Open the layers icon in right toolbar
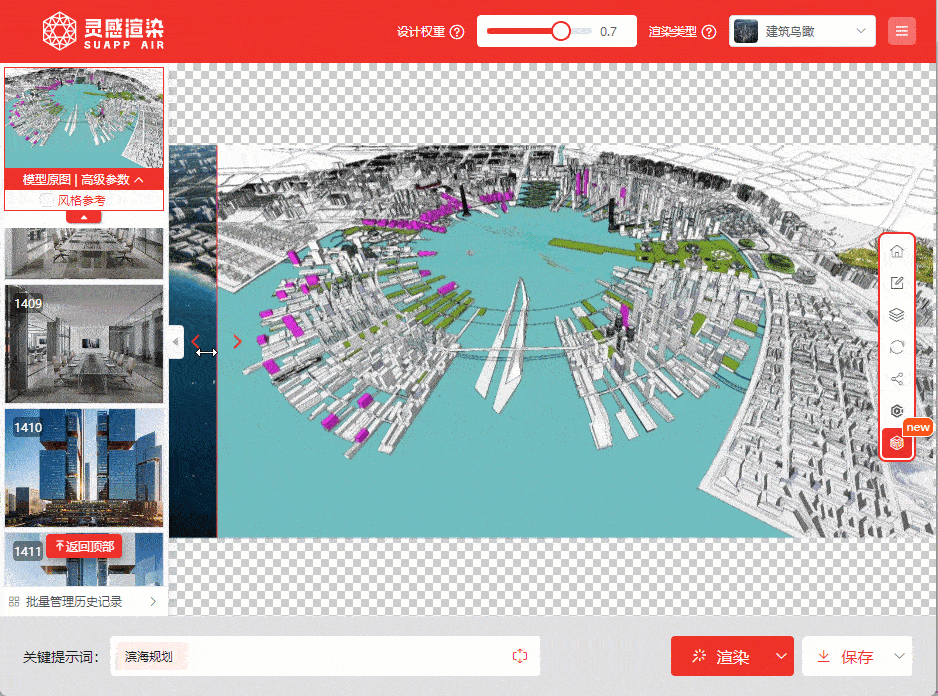 (x=897, y=315)
